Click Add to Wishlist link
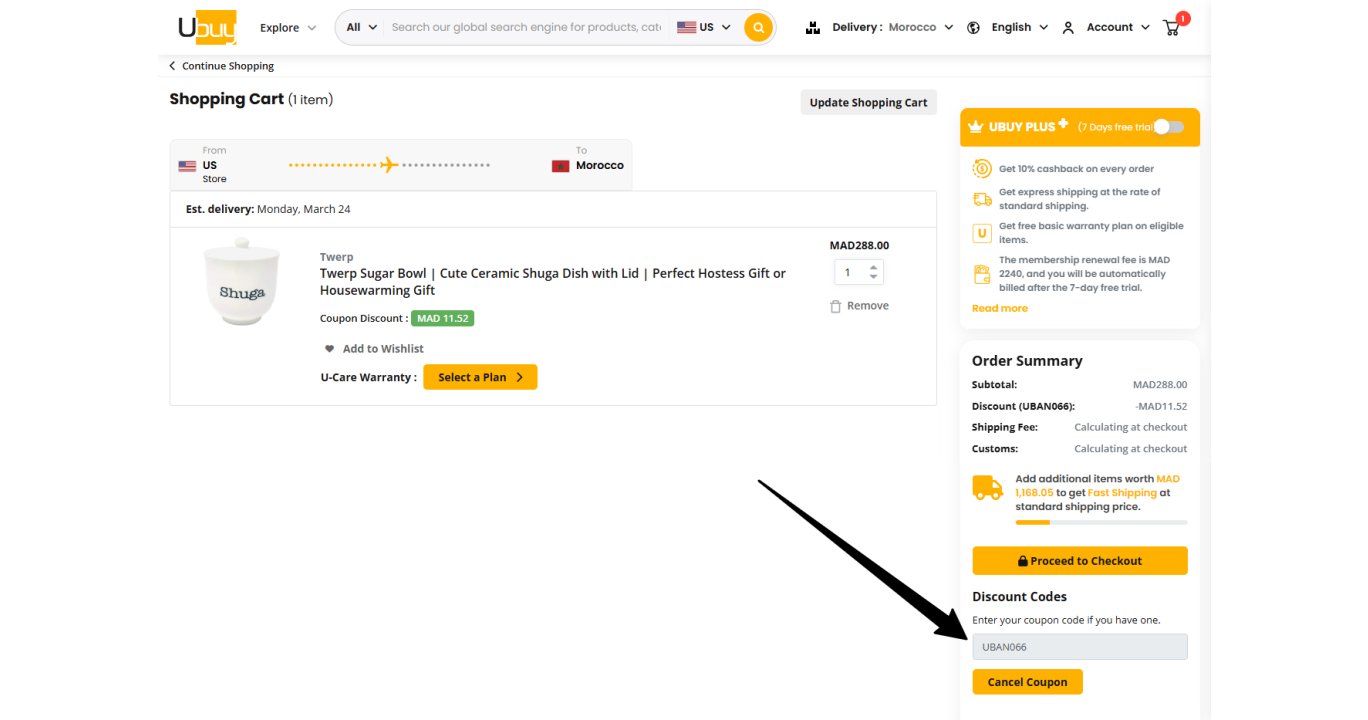The height and width of the screenshot is (720, 1368). (383, 349)
